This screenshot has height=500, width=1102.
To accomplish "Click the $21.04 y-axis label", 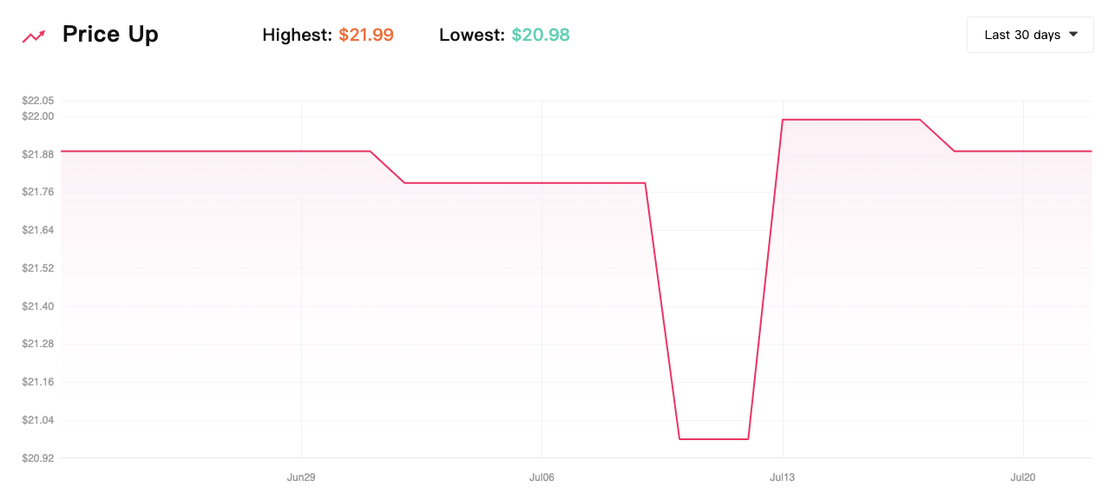I will pyautogui.click(x=39, y=421).
